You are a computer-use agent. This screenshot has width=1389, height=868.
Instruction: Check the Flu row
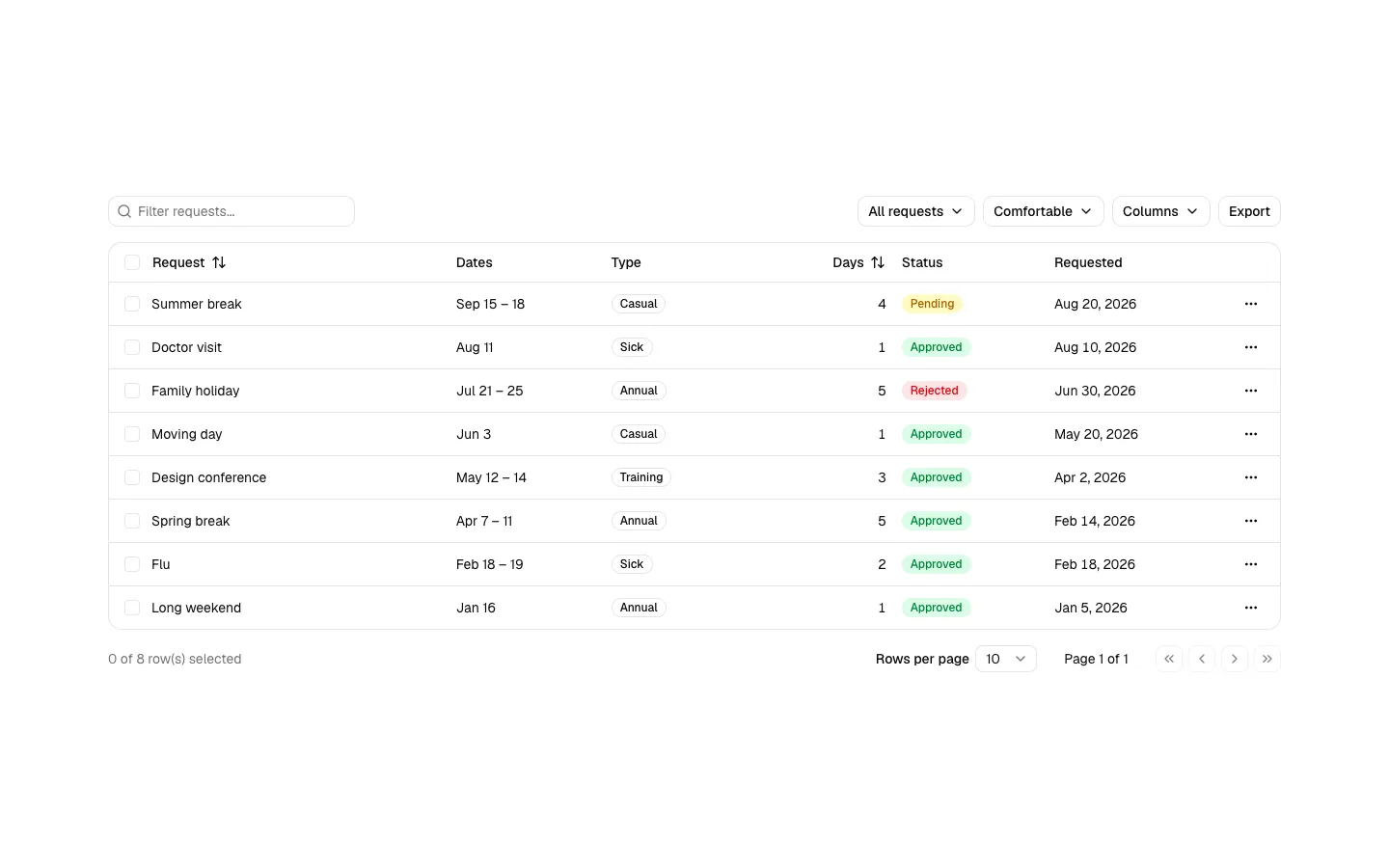[x=132, y=564]
